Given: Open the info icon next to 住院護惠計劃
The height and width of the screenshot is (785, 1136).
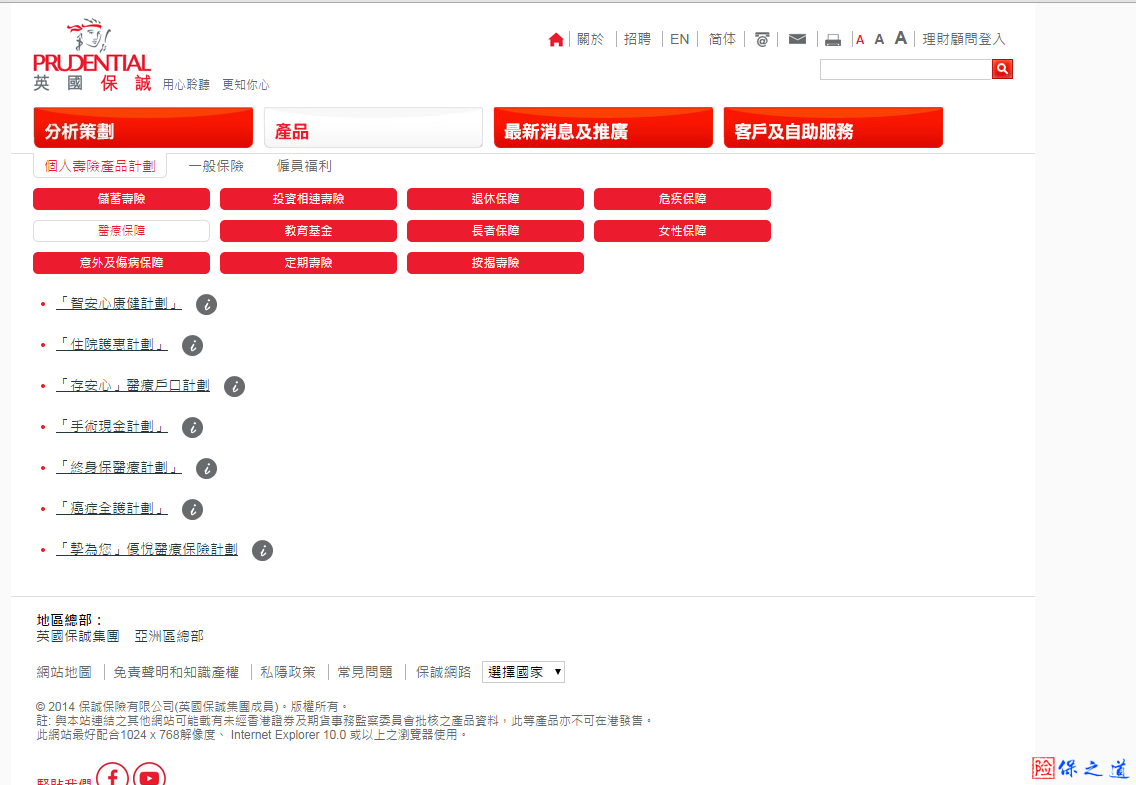Looking at the screenshot, I should 193,345.
